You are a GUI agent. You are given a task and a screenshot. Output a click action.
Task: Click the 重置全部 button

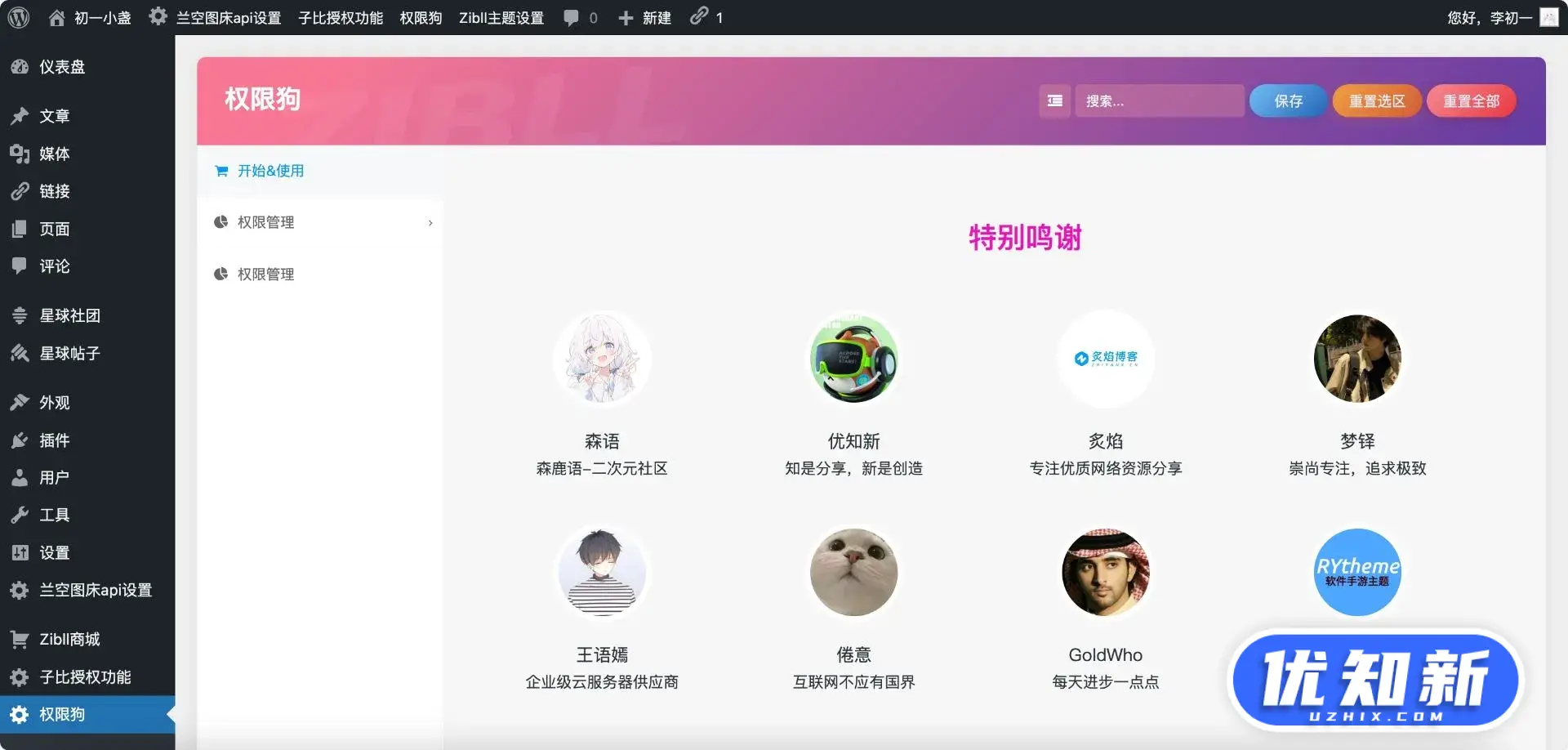[x=1471, y=100]
